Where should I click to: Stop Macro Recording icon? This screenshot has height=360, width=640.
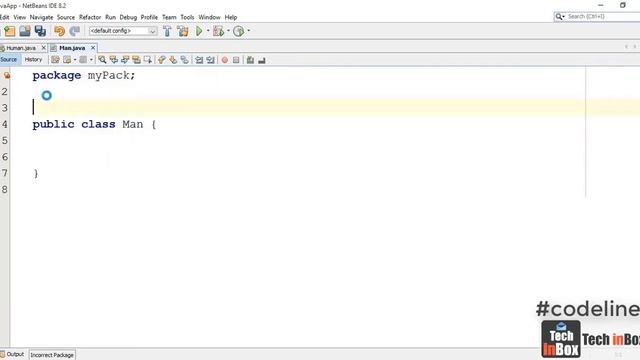click(x=236, y=60)
